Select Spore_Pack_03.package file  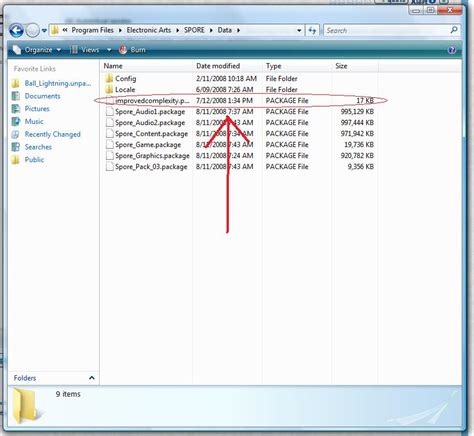click(151, 167)
